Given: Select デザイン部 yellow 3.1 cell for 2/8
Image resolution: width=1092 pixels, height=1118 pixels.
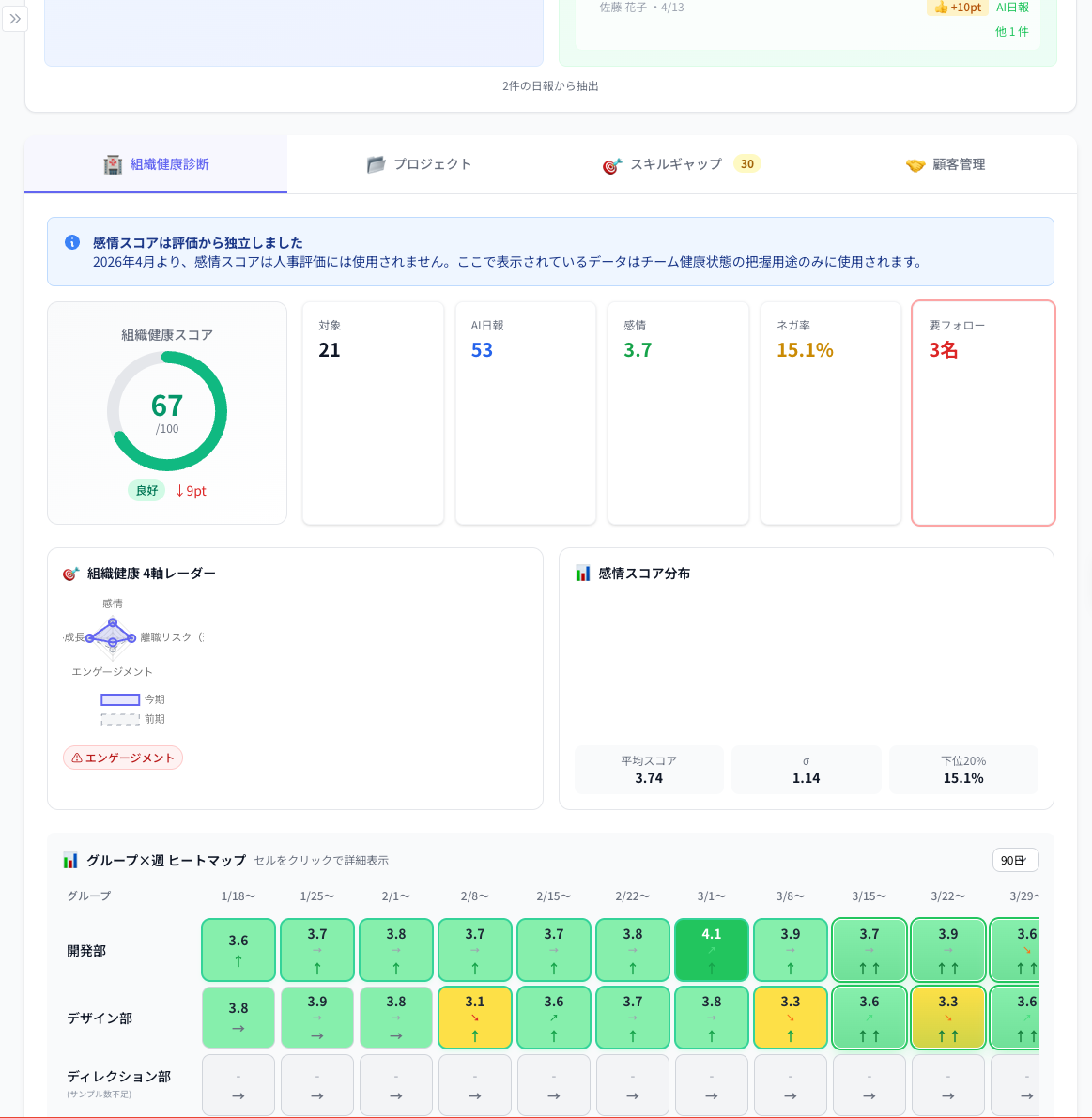Looking at the screenshot, I should [475, 1018].
